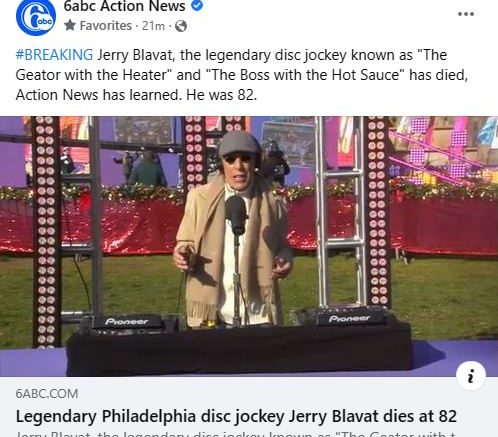Click the left Pioneer deck in photo
Image resolution: width=498 pixels, height=437 pixels.
[127, 322]
